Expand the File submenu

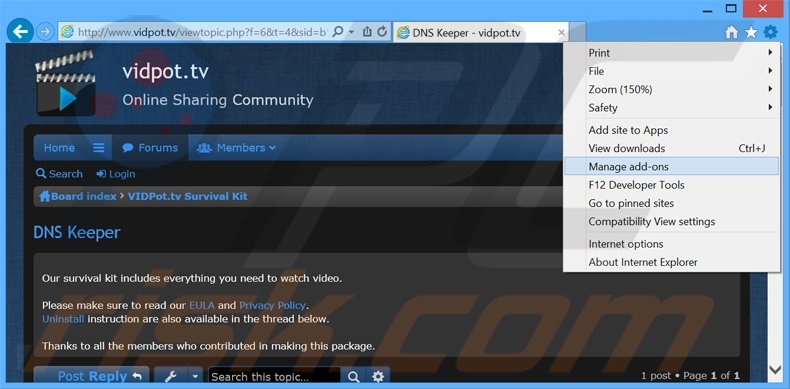[x=671, y=71]
